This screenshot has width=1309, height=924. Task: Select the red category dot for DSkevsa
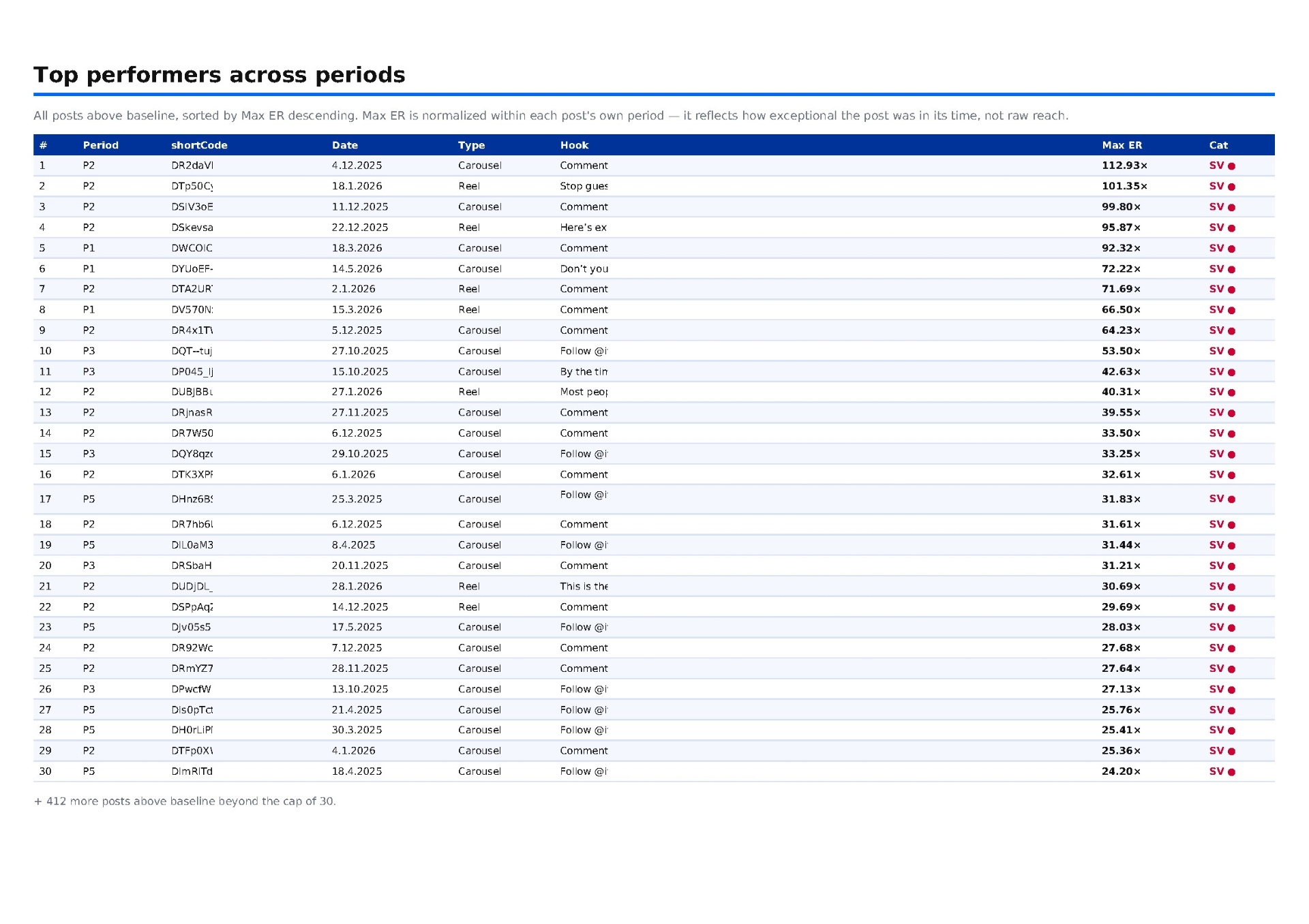[1231, 228]
